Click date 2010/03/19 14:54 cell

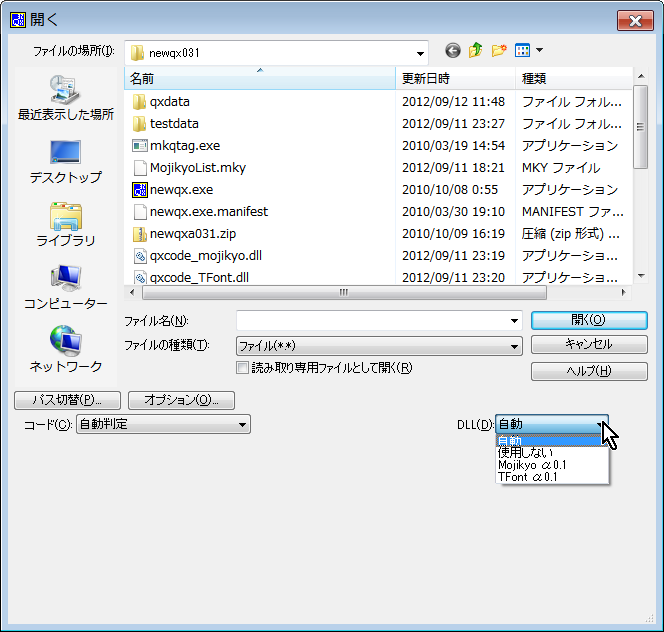click(x=453, y=146)
